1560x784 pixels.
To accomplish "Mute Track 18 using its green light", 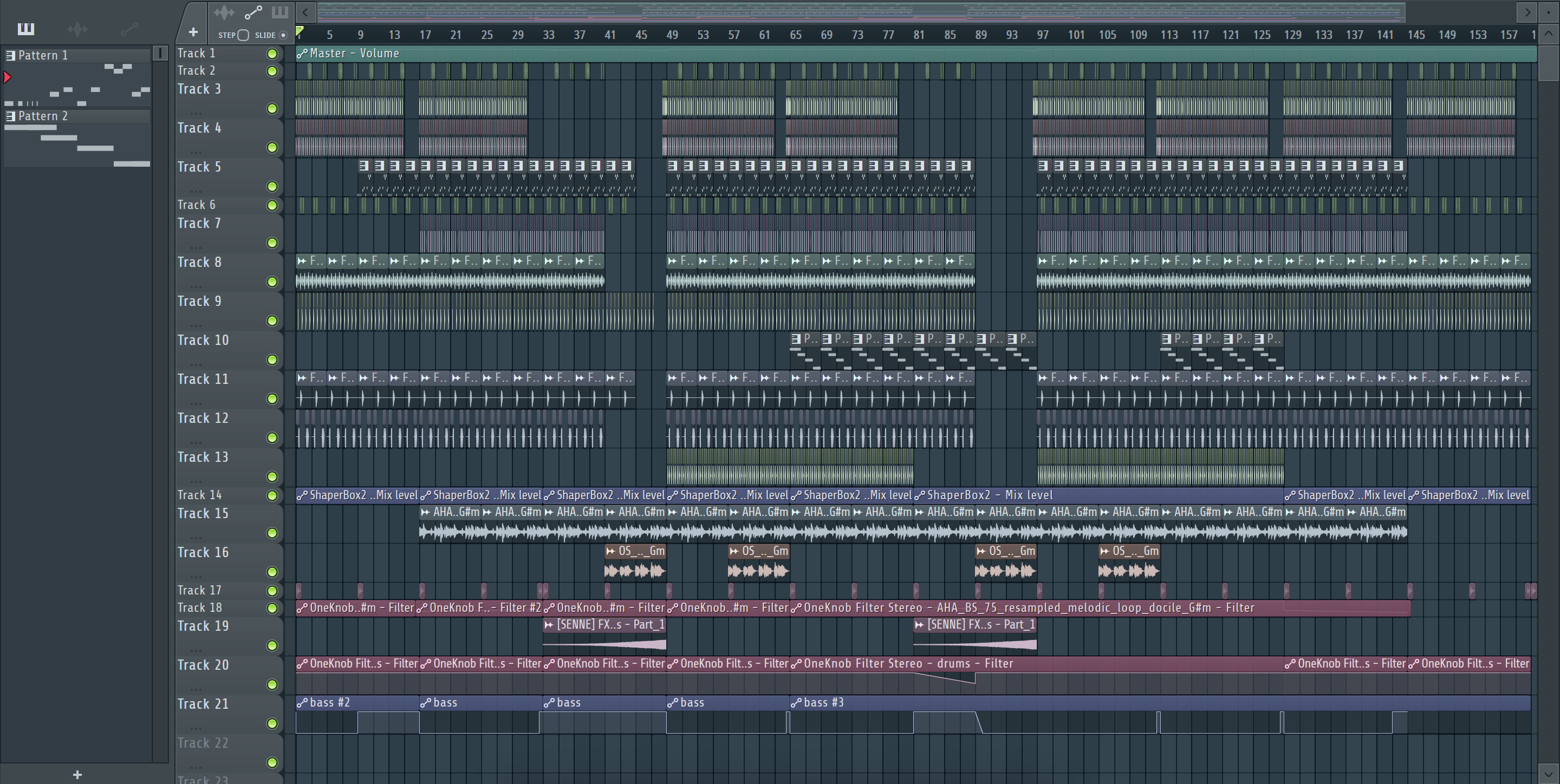I will coord(272,609).
